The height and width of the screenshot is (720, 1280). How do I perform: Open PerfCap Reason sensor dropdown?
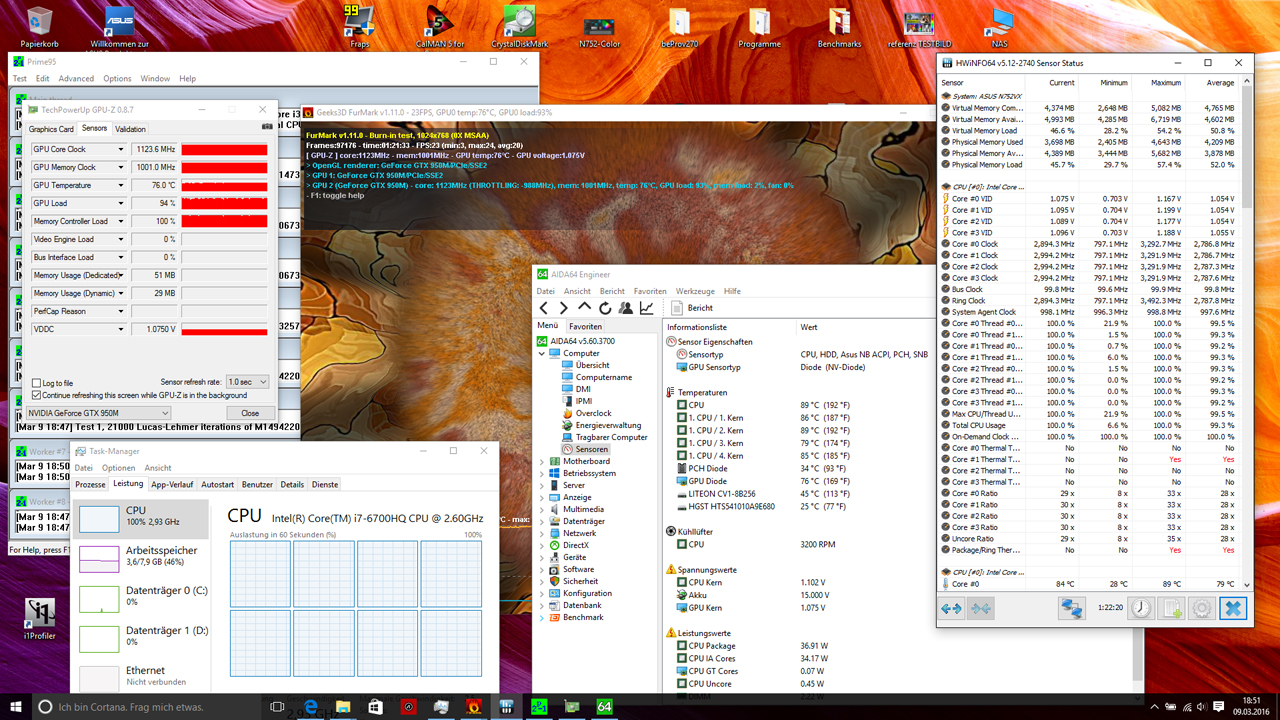(121, 311)
